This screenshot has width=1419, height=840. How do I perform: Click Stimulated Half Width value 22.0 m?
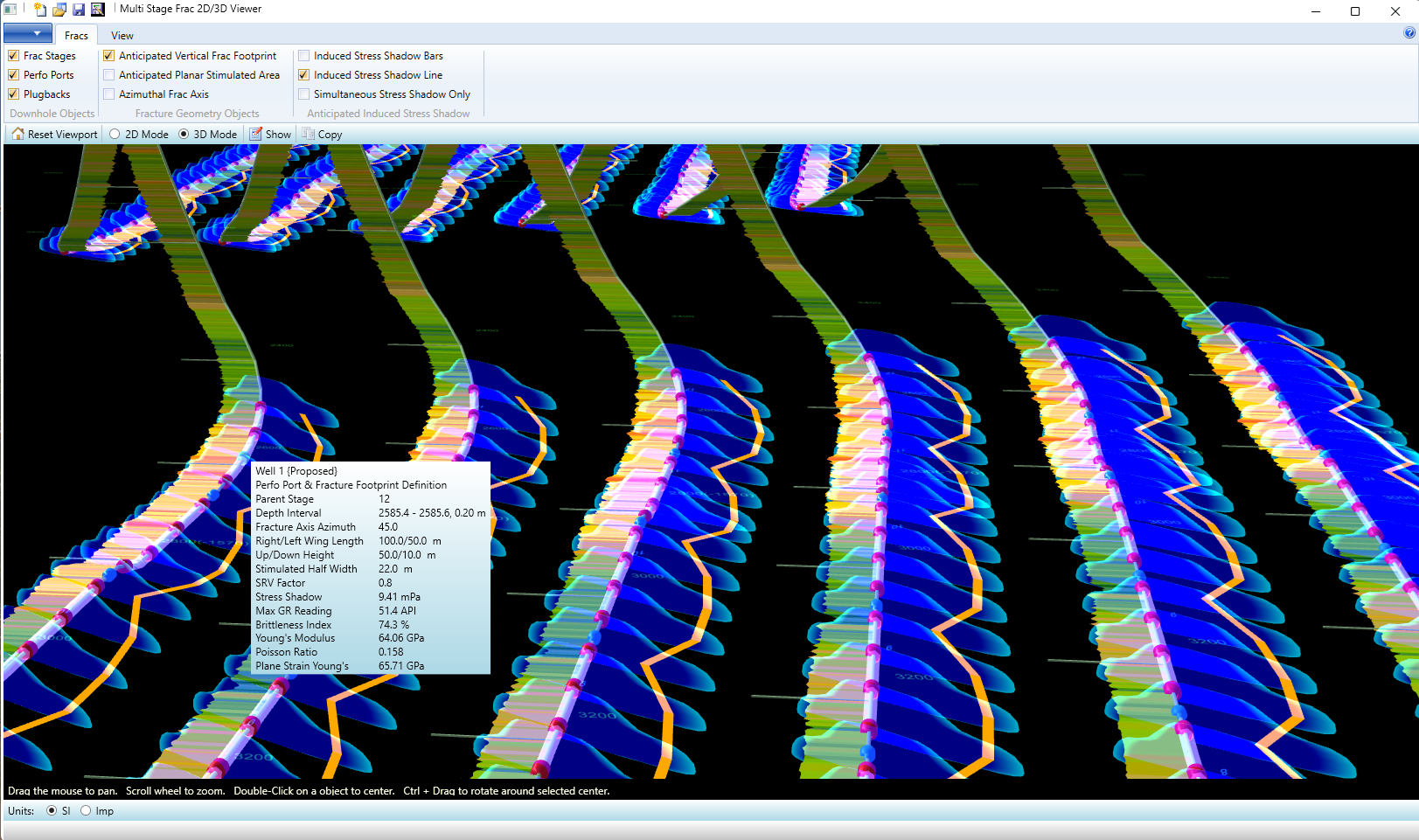(395, 569)
